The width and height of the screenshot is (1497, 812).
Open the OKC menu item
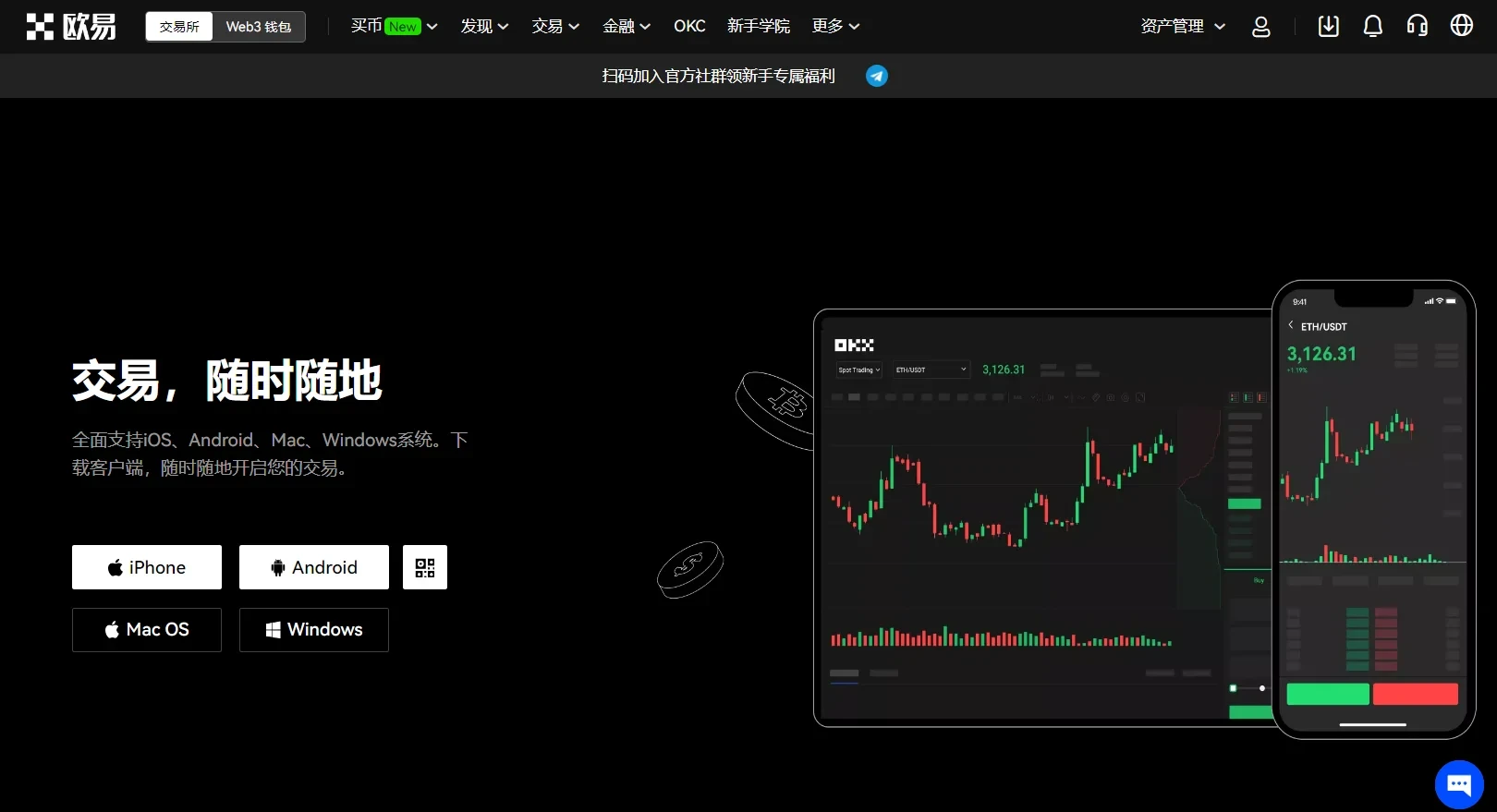689,27
